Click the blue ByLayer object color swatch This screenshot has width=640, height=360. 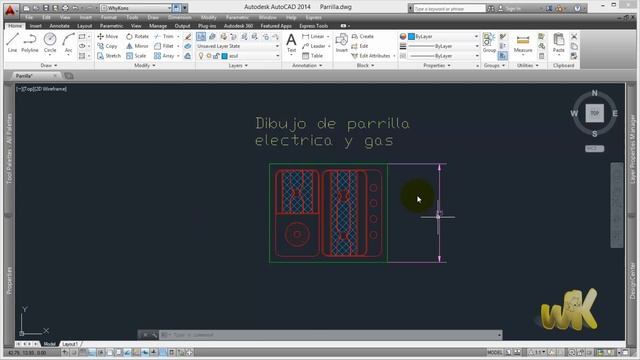[x=411, y=36]
